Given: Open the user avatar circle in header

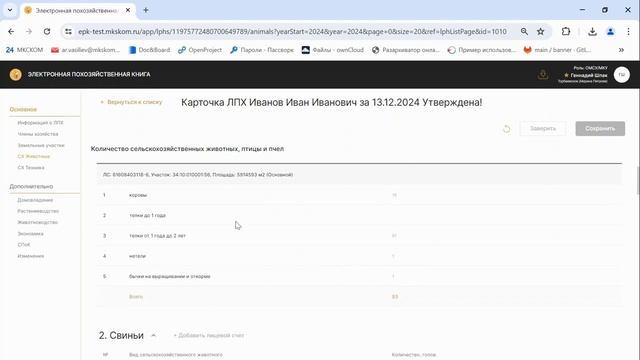Looking at the screenshot, I should tap(622, 75).
